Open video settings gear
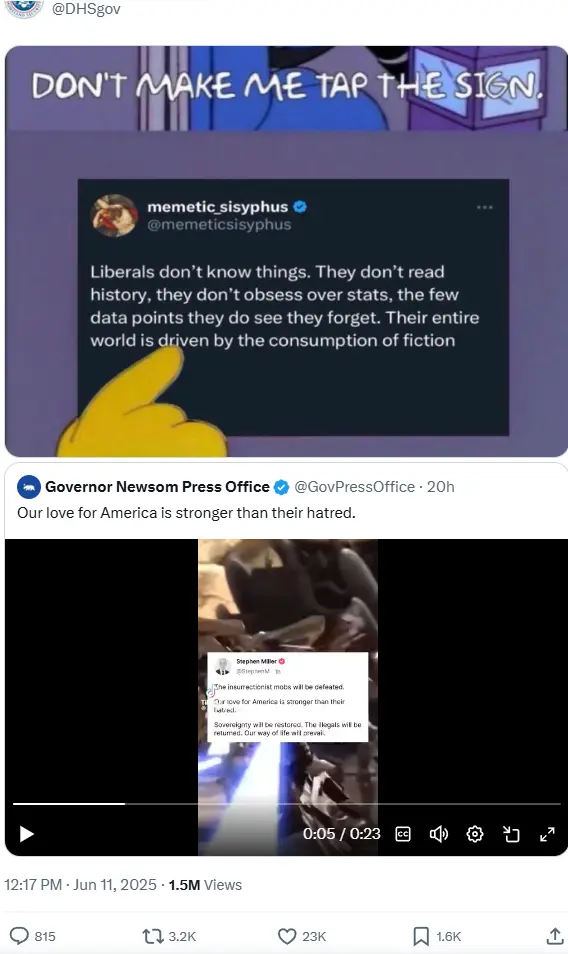 [x=475, y=834]
